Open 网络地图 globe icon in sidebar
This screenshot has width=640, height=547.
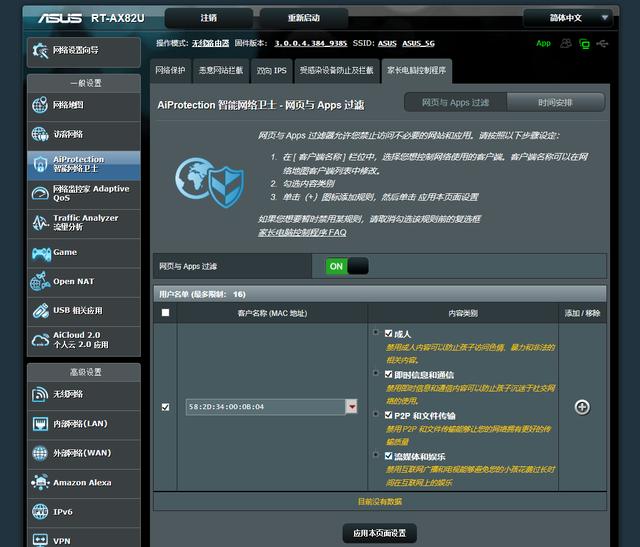(40, 105)
